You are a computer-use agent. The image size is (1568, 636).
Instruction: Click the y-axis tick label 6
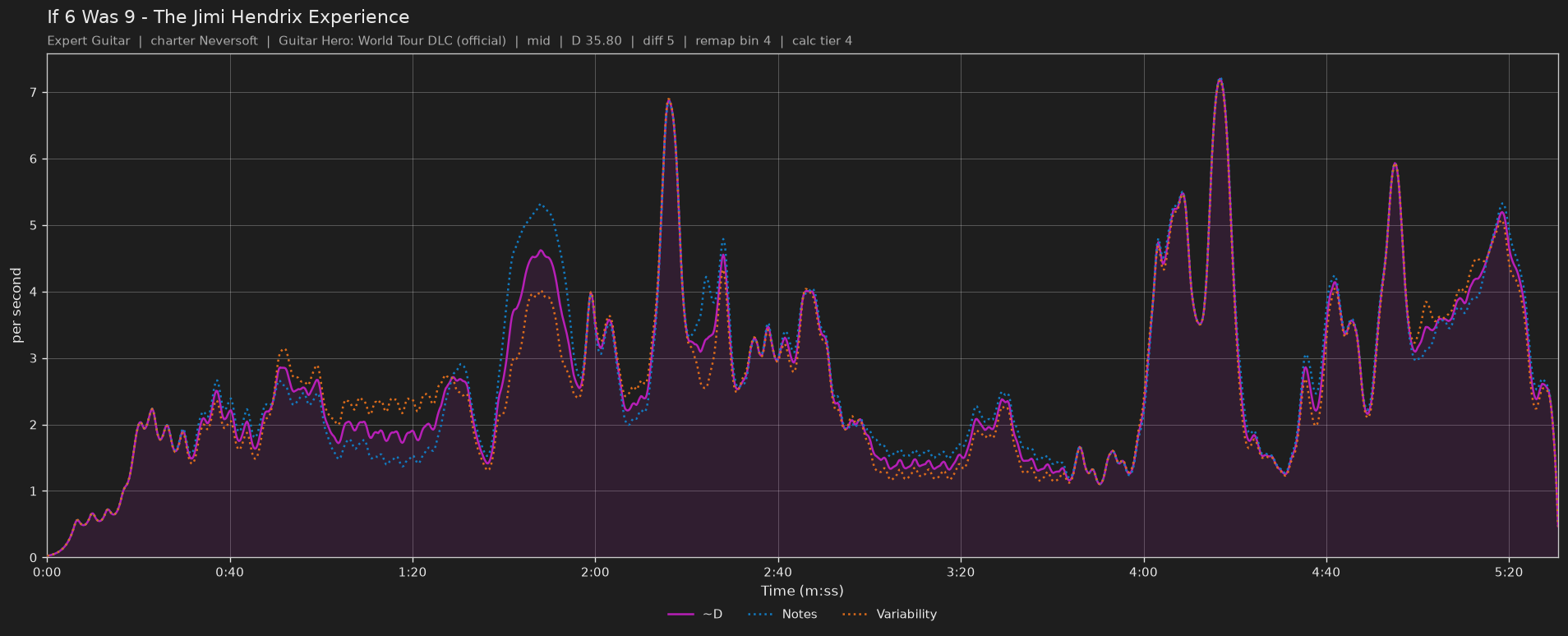[x=34, y=159]
